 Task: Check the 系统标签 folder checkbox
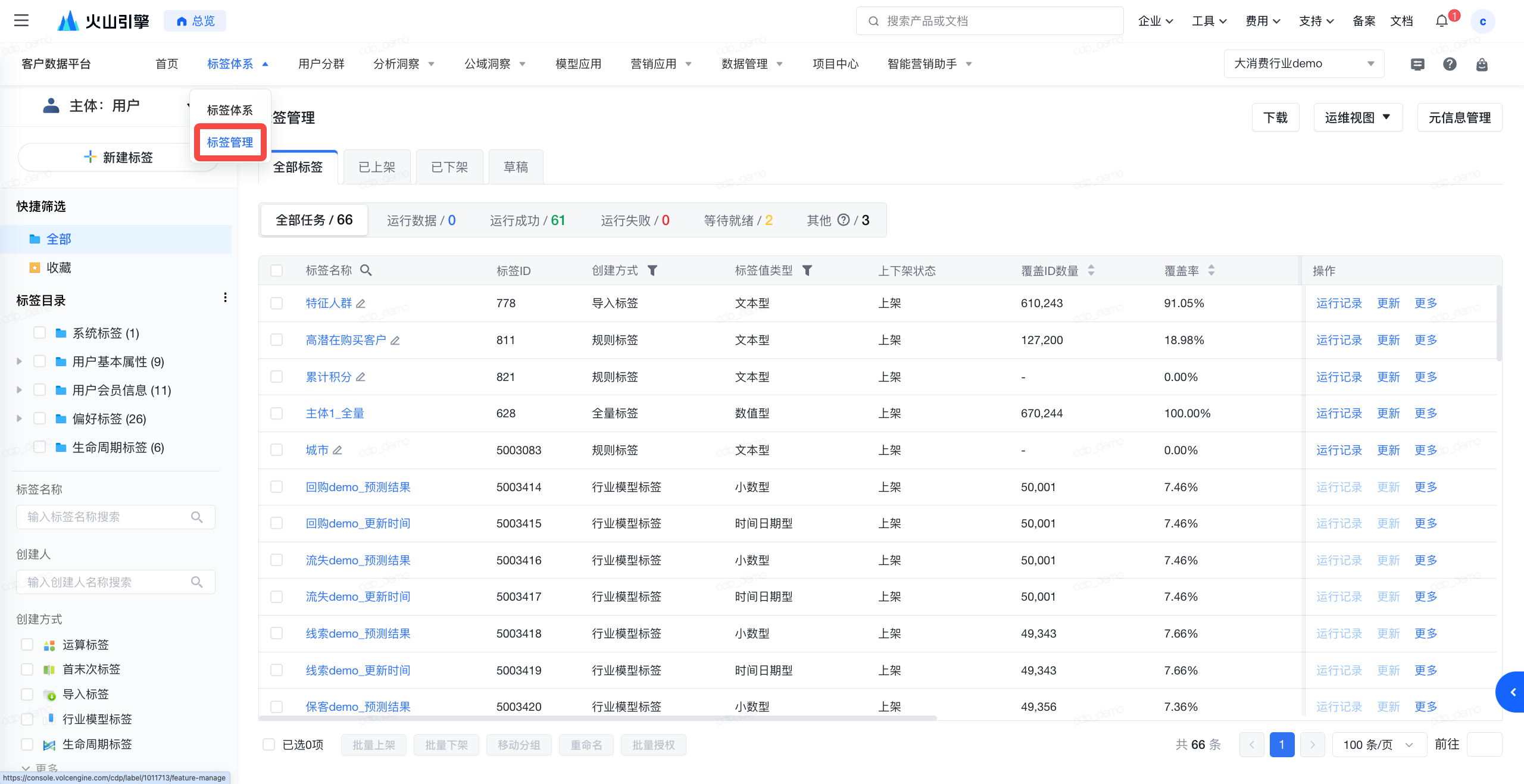tap(40, 332)
